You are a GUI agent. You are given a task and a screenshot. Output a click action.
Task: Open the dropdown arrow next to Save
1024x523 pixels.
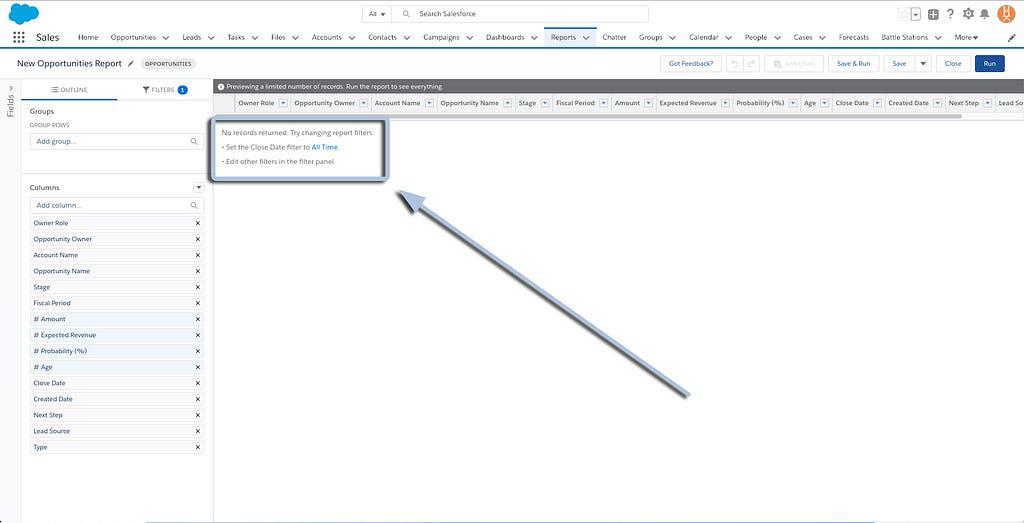point(923,63)
